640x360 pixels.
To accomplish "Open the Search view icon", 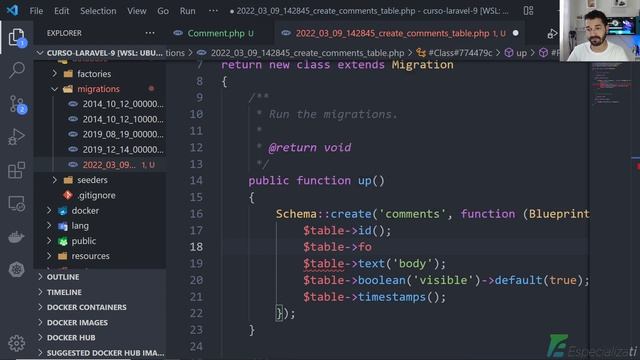I will (16, 70).
